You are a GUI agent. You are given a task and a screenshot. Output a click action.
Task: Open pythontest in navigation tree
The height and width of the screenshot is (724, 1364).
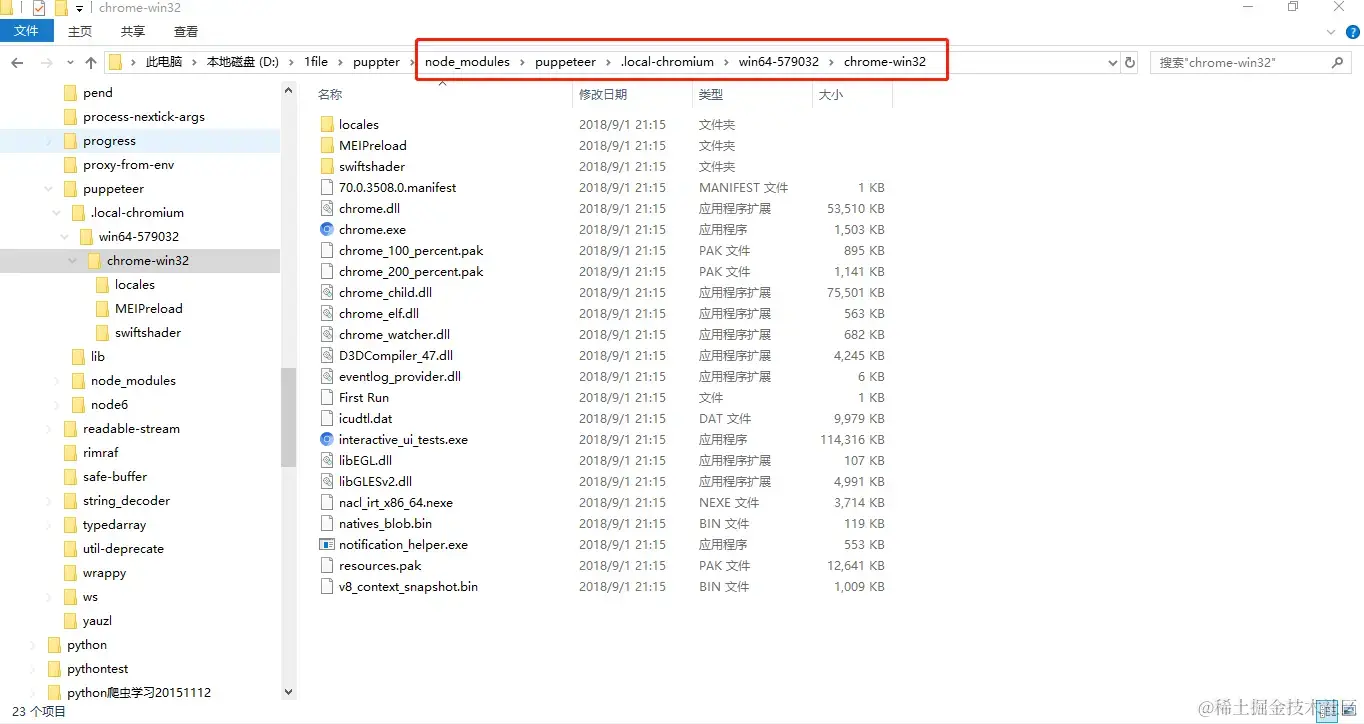coord(97,669)
